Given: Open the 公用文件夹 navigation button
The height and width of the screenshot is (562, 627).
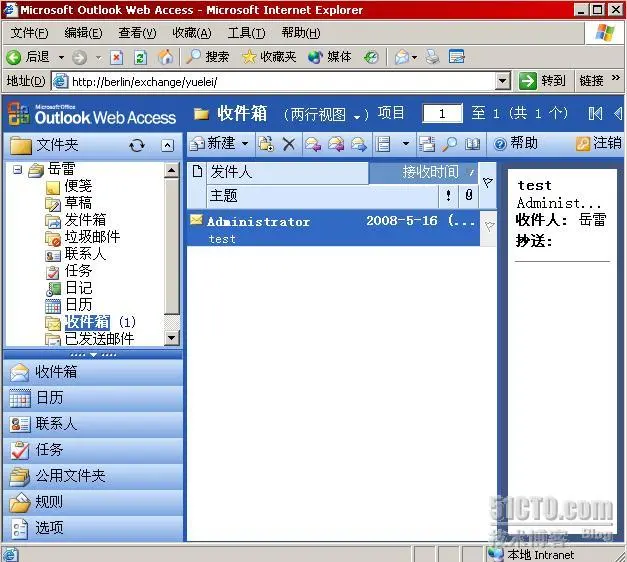Looking at the screenshot, I should [93, 476].
